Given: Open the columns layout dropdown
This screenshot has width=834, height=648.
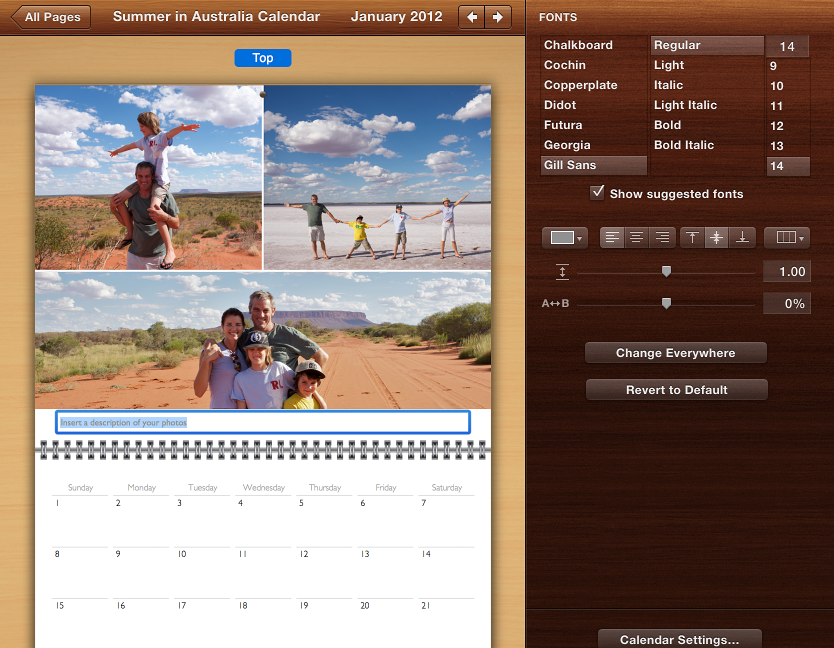Looking at the screenshot, I should click(786, 237).
